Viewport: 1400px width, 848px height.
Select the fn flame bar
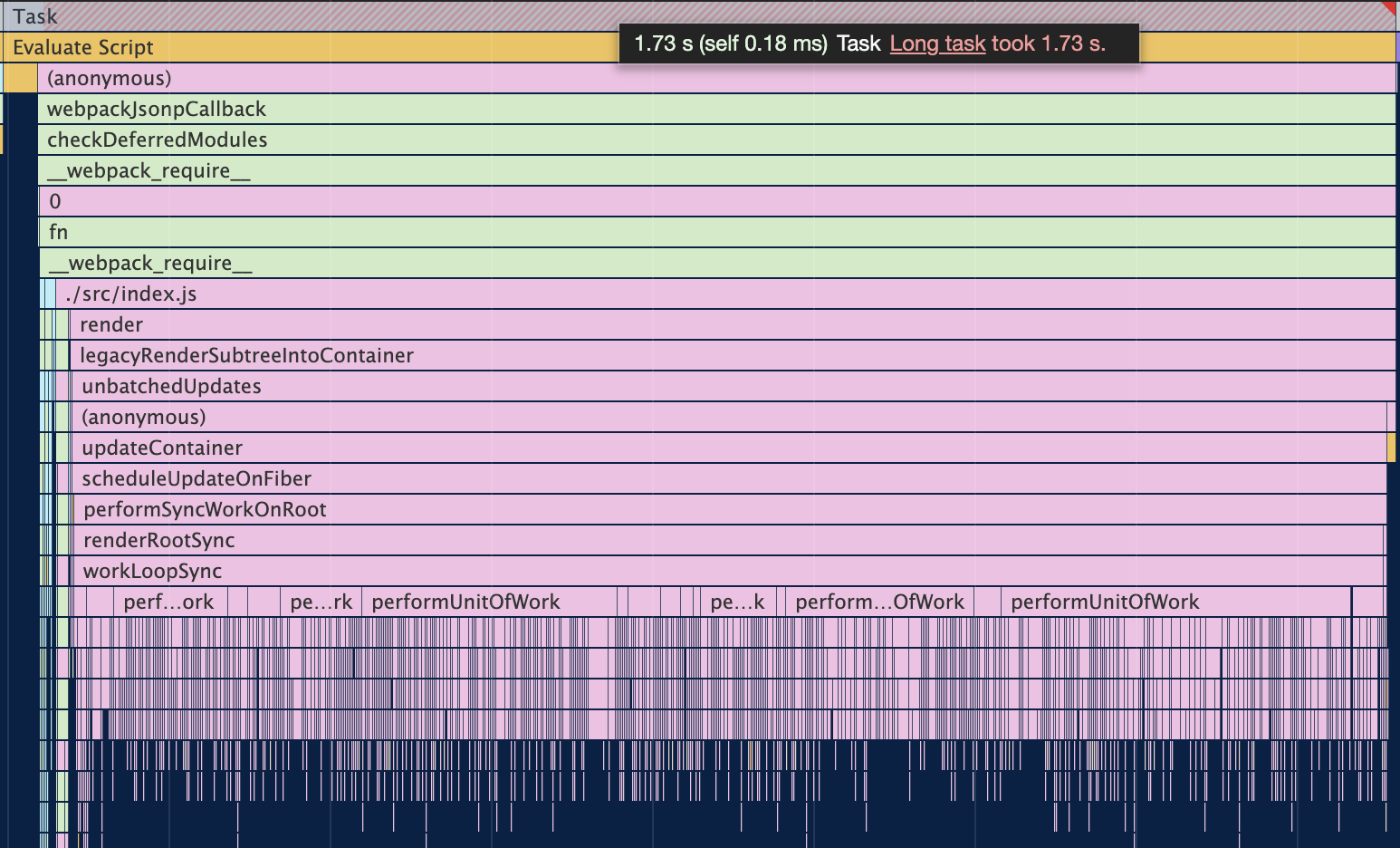(x=717, y=232)
